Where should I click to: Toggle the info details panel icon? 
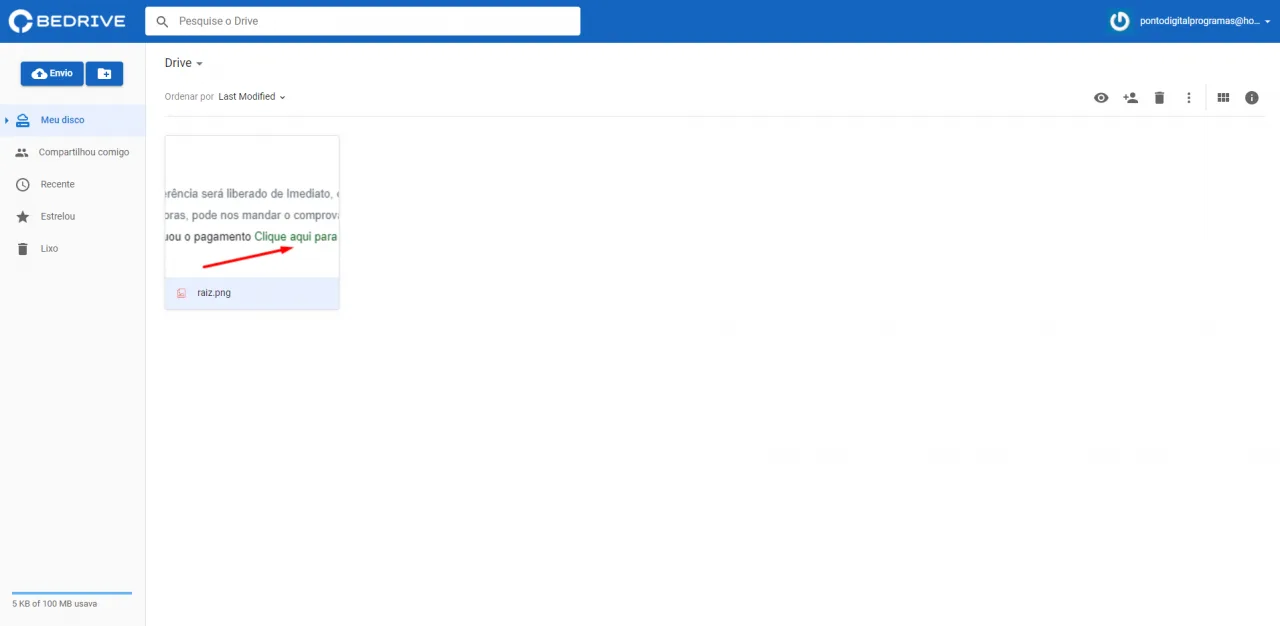[1252, 98]
